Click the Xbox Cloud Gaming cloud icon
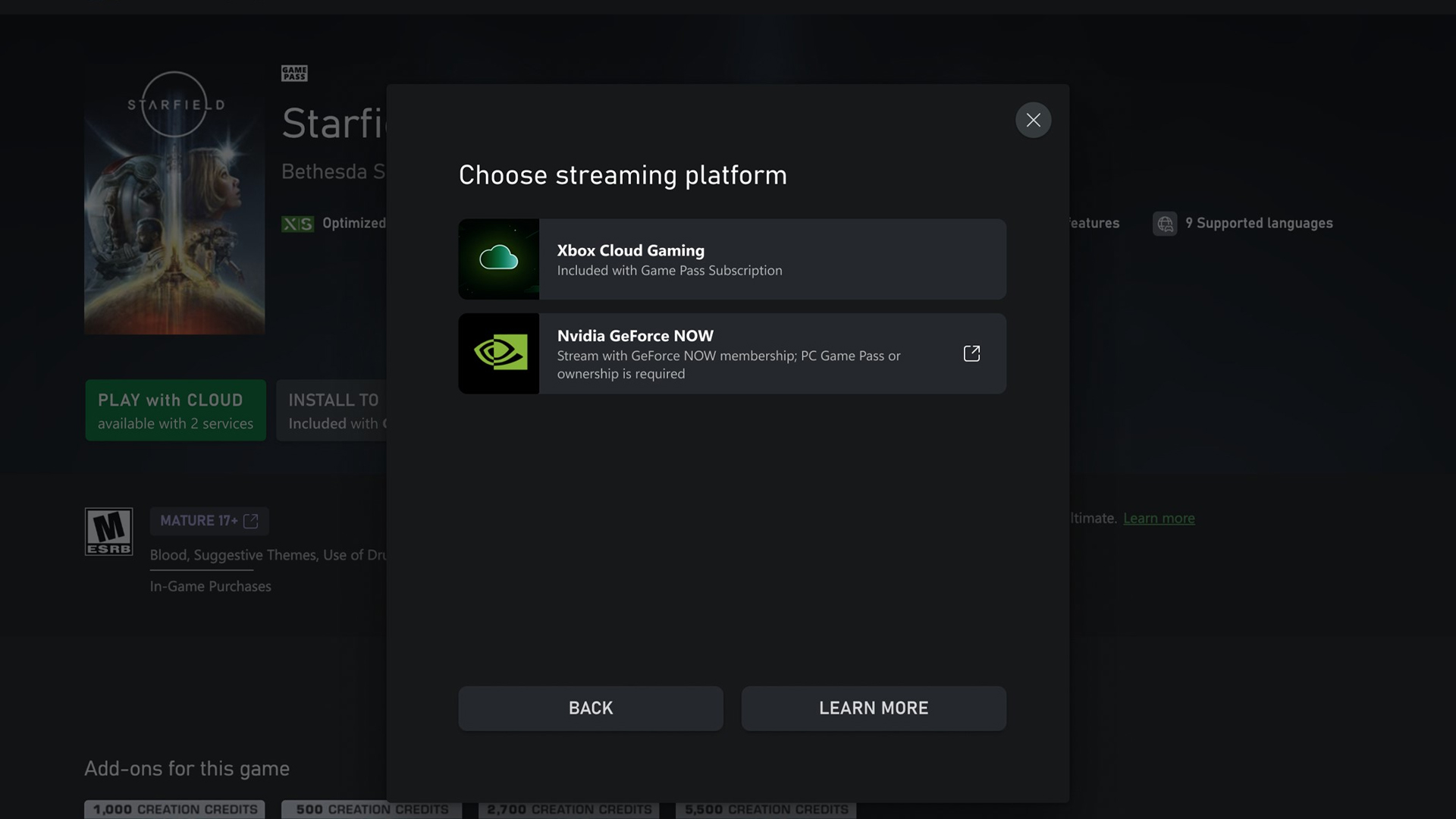 pos(498,259)
